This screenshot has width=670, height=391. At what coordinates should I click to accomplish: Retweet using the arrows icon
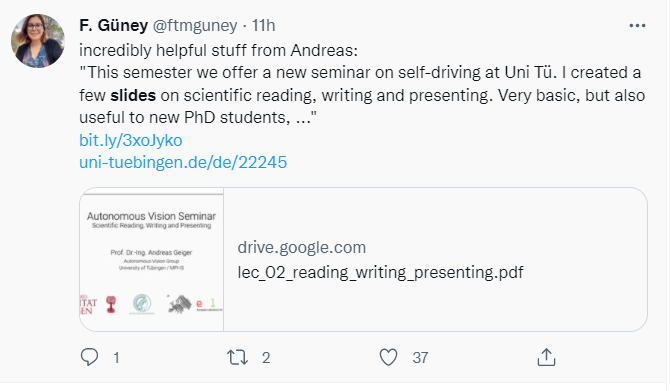tap(237, 357)
